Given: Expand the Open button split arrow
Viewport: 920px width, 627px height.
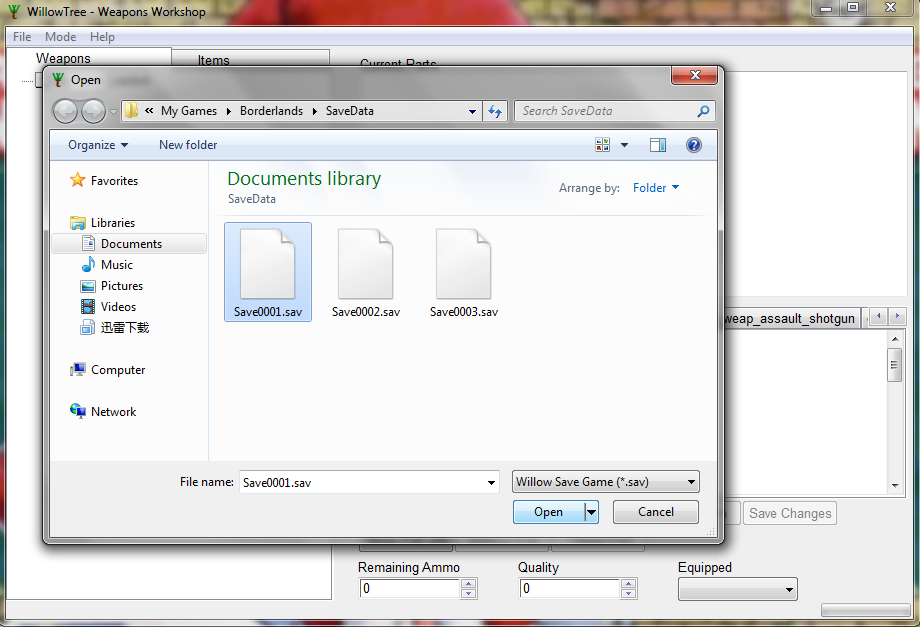Looking at the screenshot, I should (x=591, y=512).
